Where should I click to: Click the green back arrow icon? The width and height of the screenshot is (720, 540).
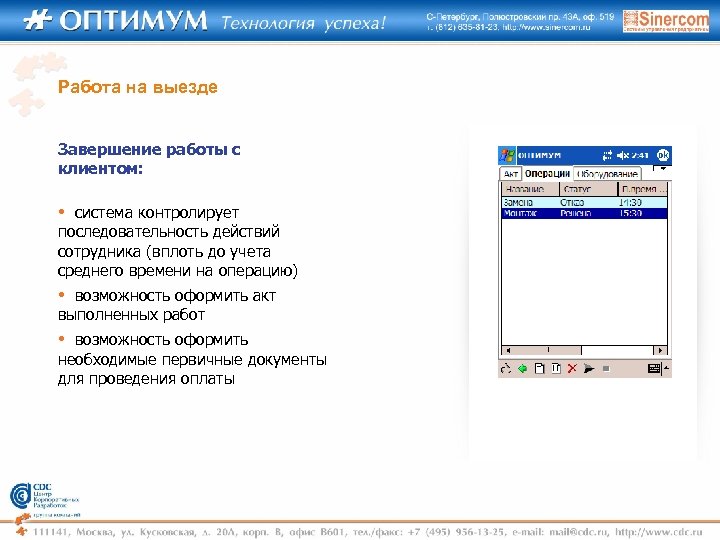(x=522, y=368)
